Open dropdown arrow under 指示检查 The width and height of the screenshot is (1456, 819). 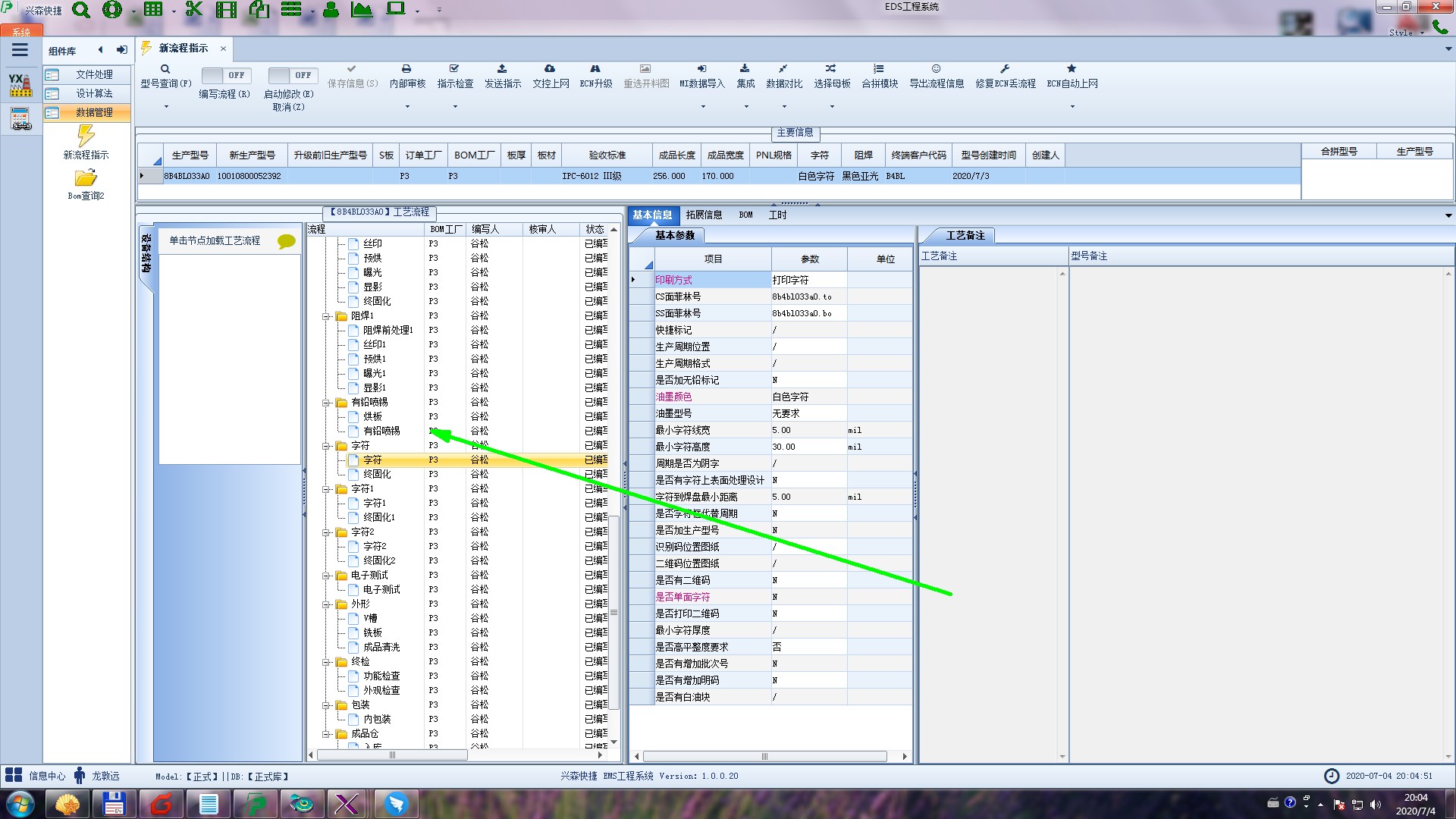point(455,107)
